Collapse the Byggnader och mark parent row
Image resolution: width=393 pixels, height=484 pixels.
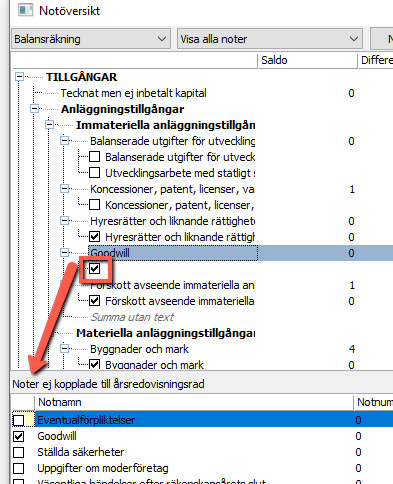65,349
